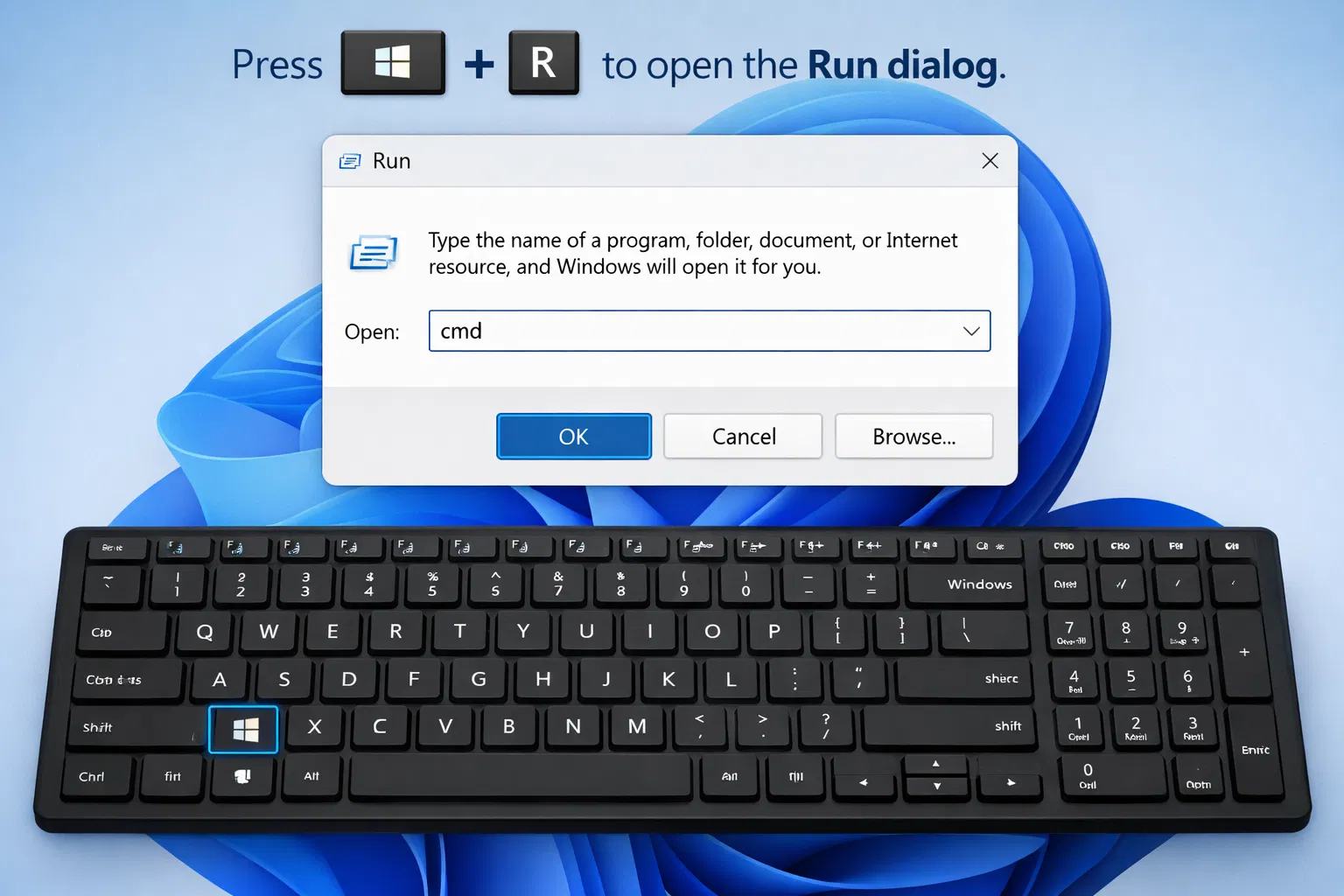Click the D key on the keyboard
The height and width of the screenshot is (896, 1344).
click(349, 680)
